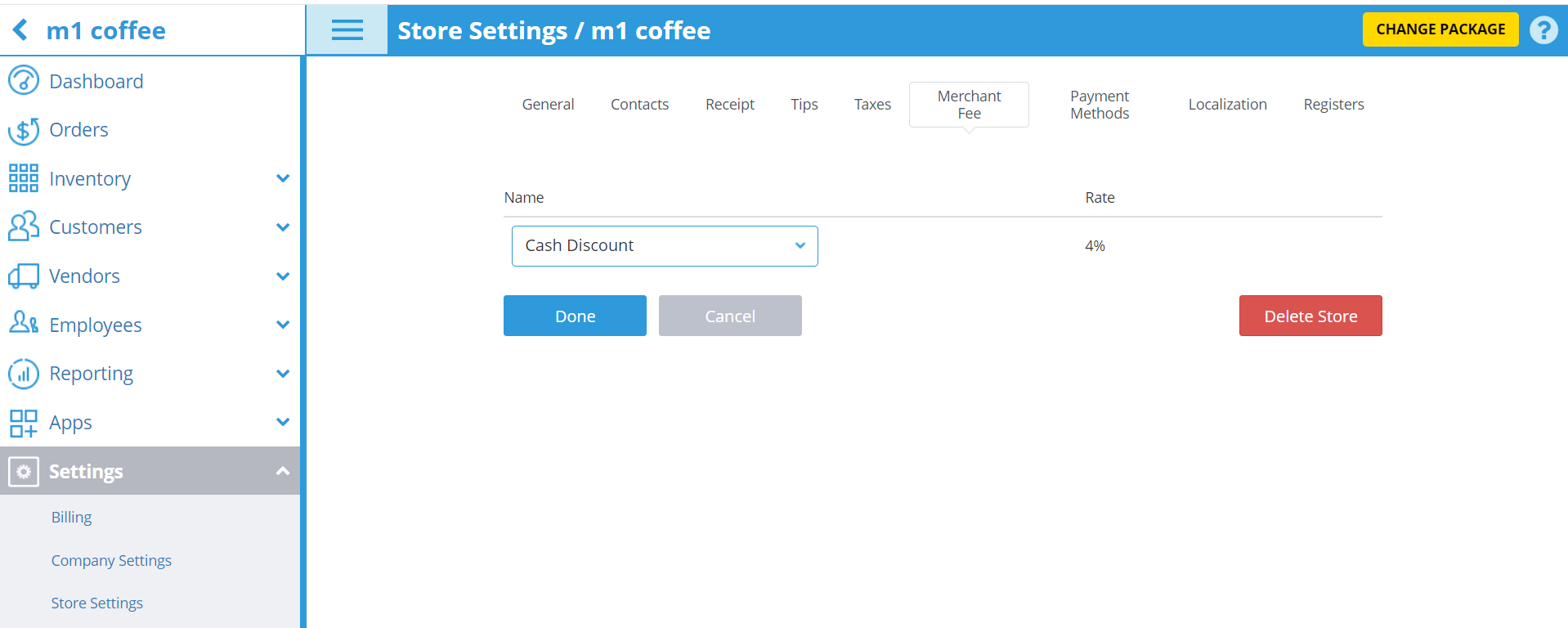Viewport: 1568px width, 628px height.
Task: Open help via the question mark icon
Action: [x=1543, y=30]
